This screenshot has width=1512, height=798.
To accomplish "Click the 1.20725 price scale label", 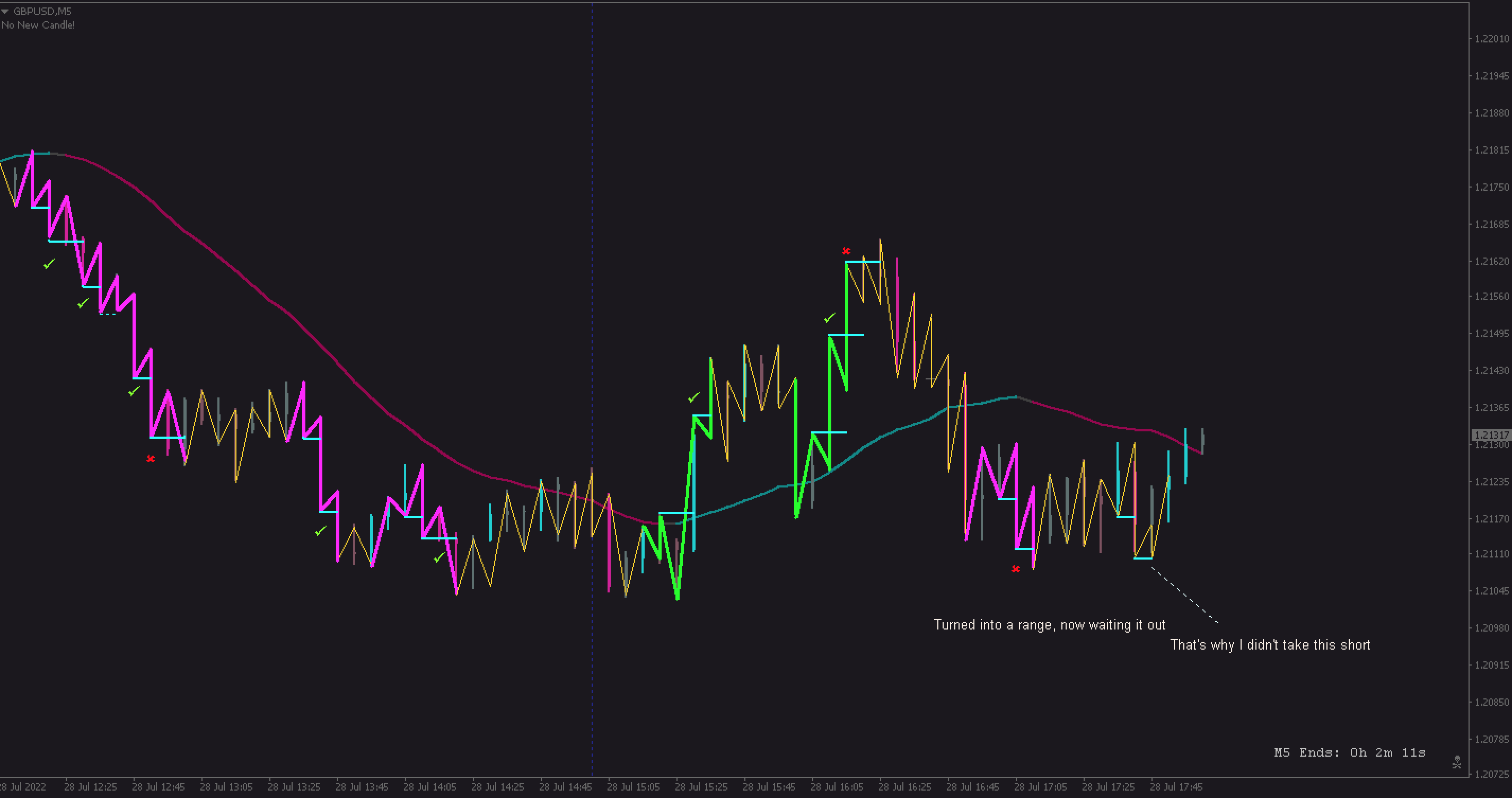I will (x=1491, y=774).
